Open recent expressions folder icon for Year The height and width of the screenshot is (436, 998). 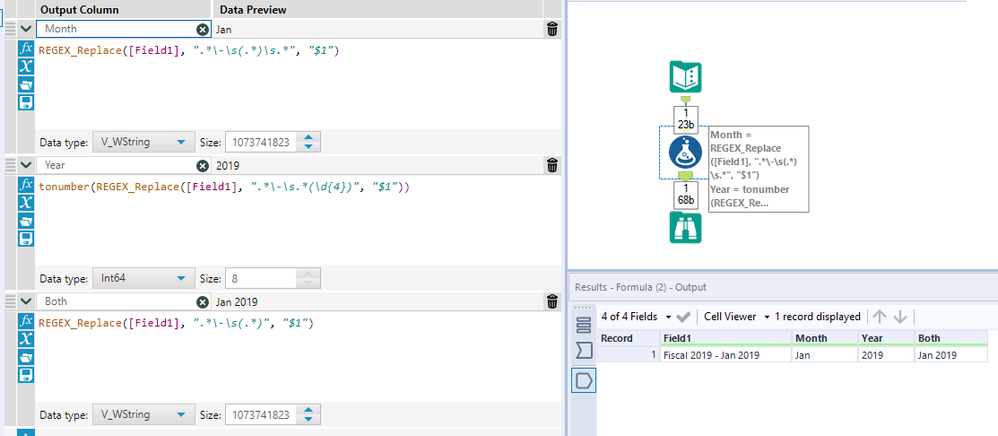[25, 221]
